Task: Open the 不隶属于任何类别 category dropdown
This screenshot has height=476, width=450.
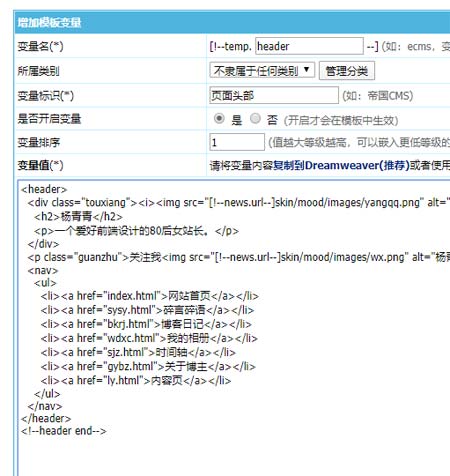Action: pyautogui.click(x=262, y=71)
